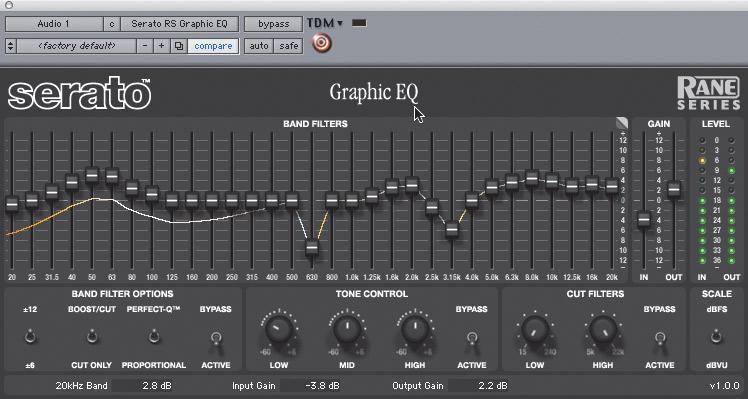
Task: Open the Serato RS Graphic EQ plugin selector
Action: 180,24
